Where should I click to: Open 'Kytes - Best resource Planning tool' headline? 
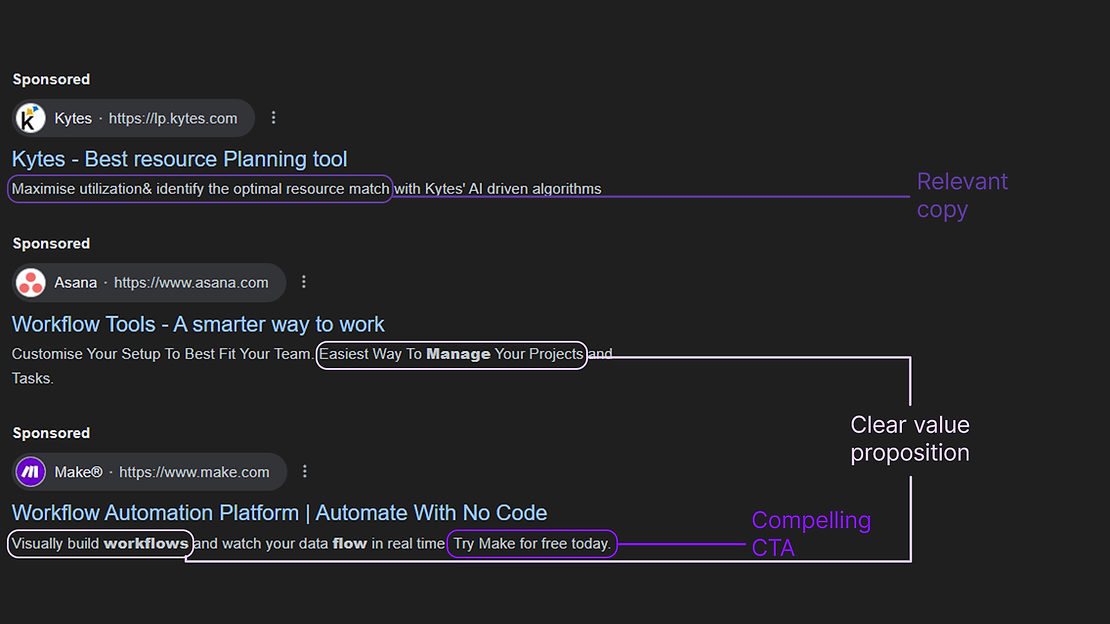point(179,159)
